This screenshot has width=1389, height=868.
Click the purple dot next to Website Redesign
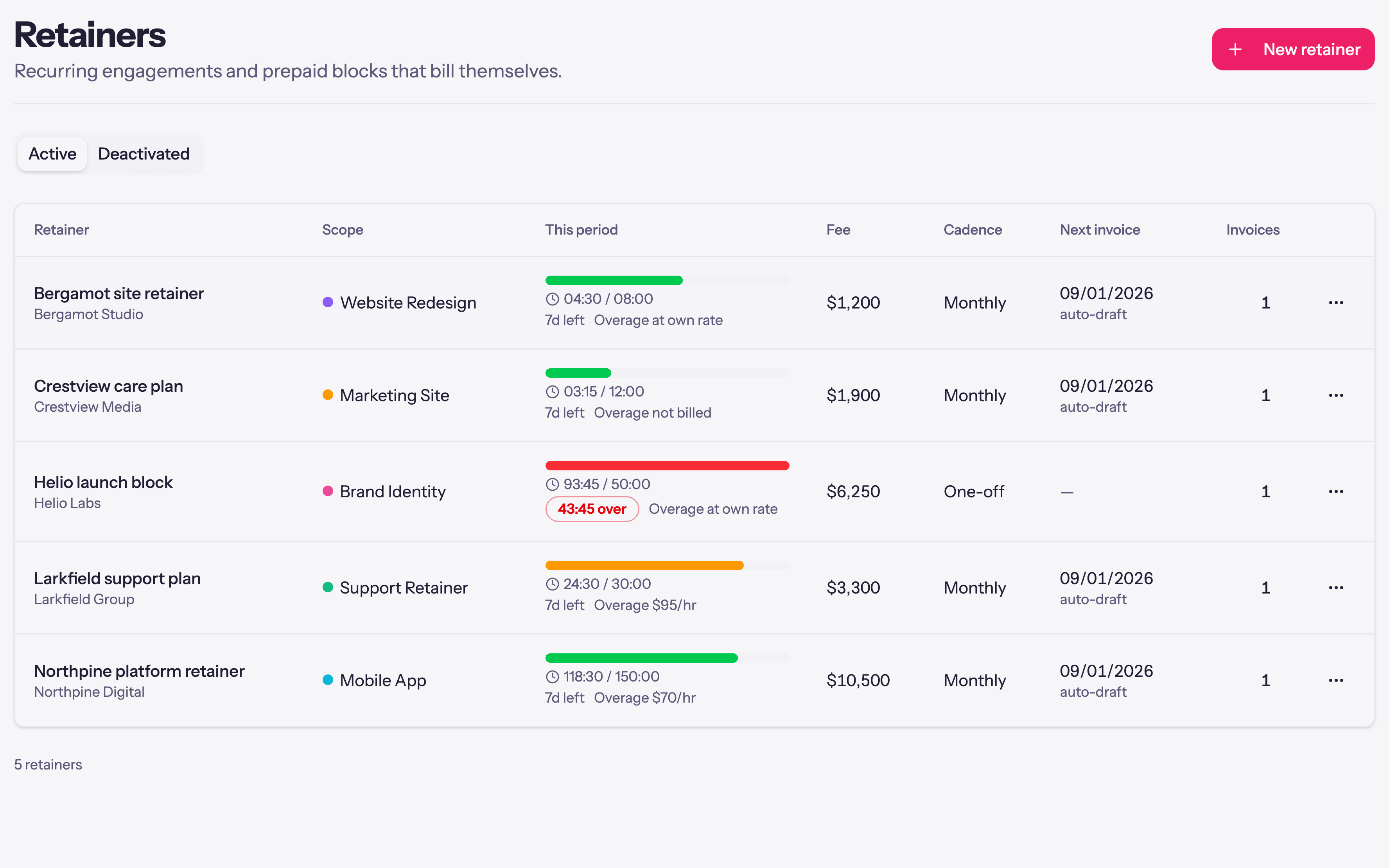point(328,302)
